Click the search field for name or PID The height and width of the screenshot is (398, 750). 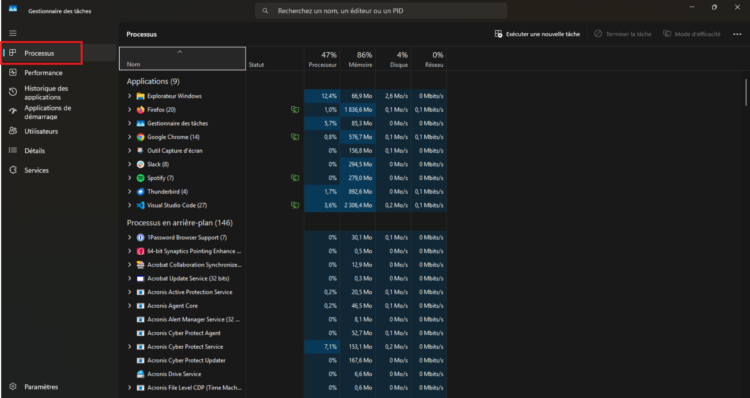381,11
